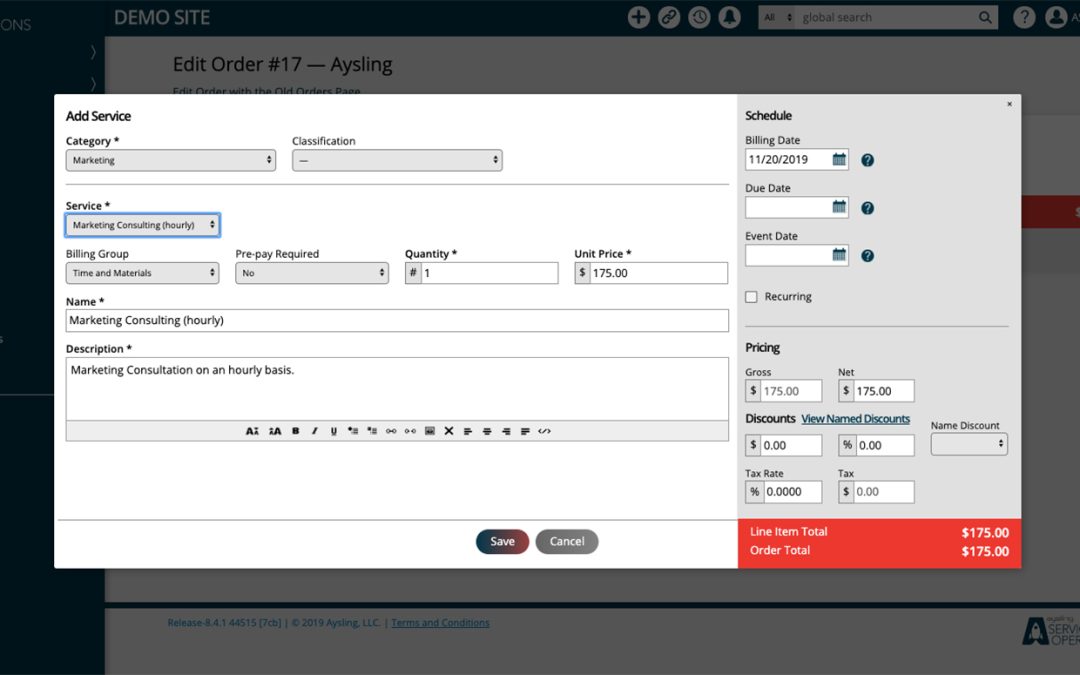Align description text left
The height and width of the screenshot is (675, 1080).
tap(468, 431)
